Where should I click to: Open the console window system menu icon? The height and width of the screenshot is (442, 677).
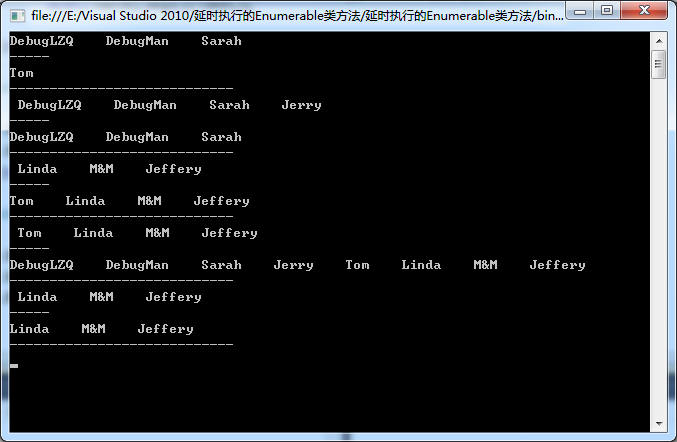[17, 16]
